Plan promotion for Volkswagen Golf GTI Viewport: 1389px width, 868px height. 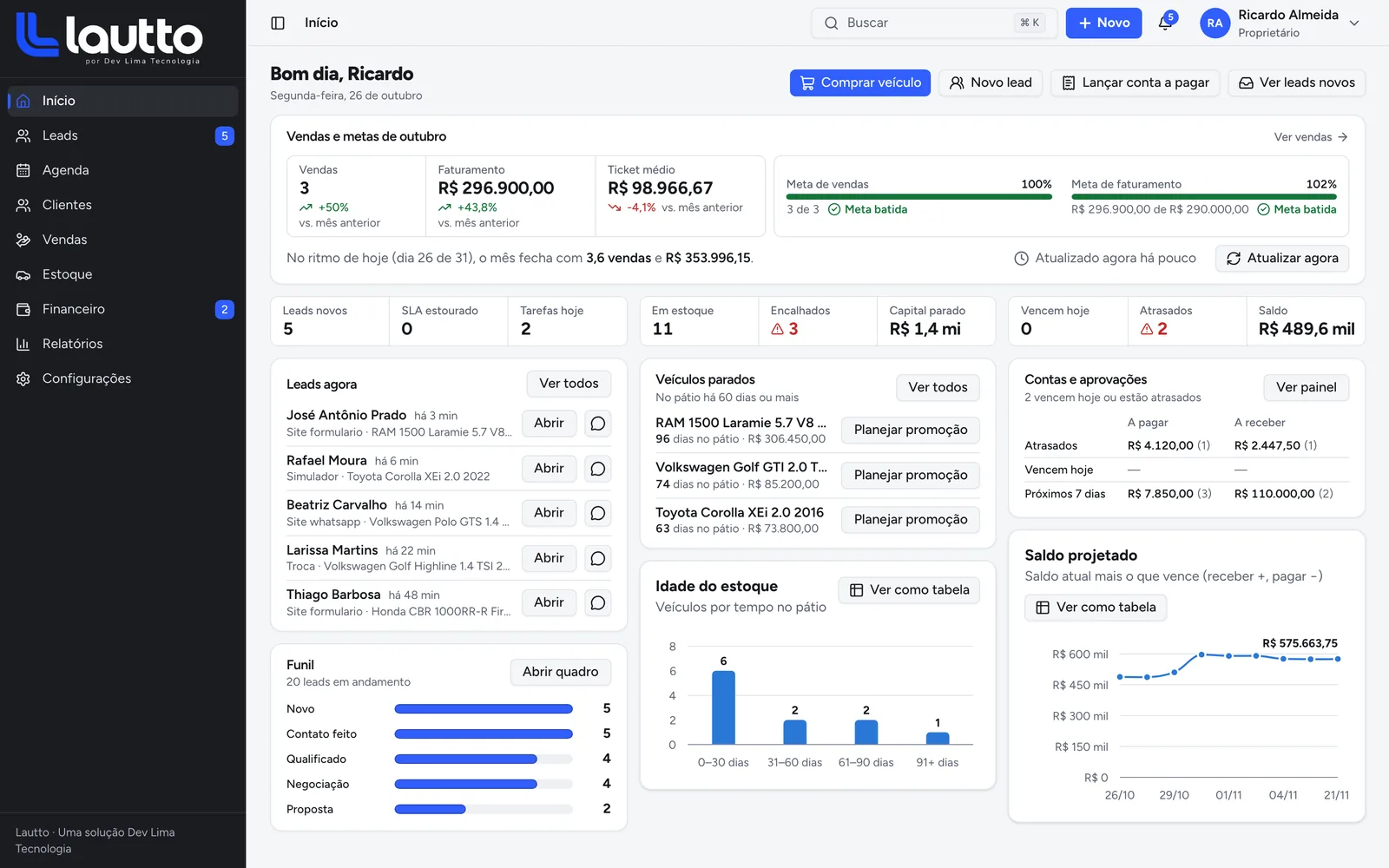[x=911, y=475]
